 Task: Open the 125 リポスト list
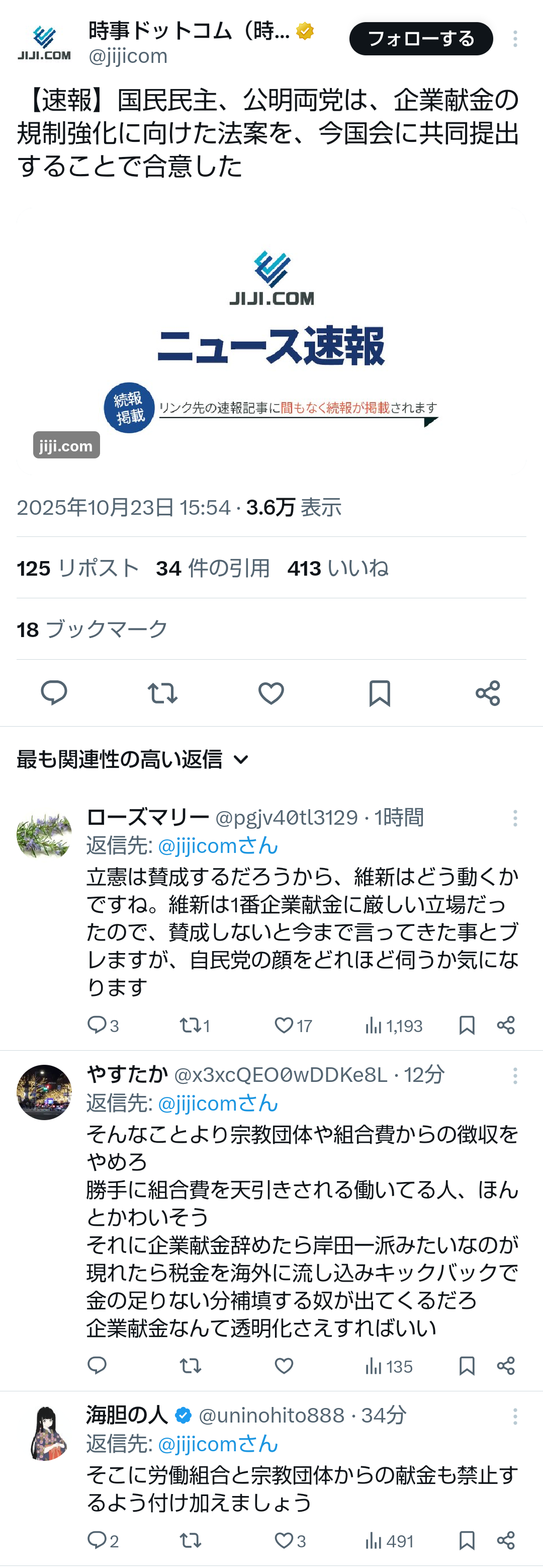[x=78, y=568]
